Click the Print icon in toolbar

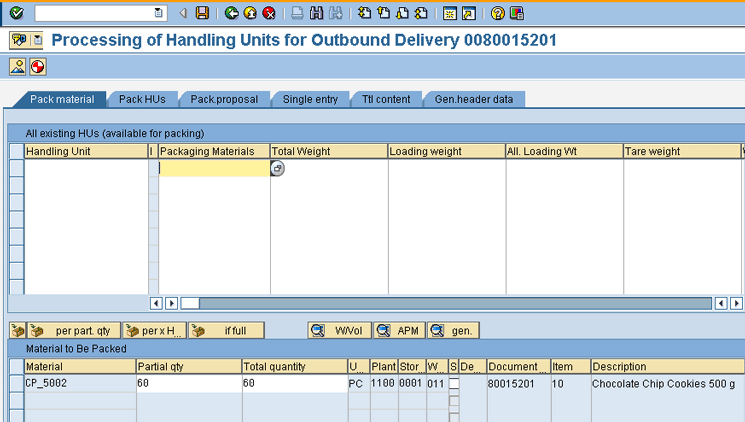(x=297, y=13)
